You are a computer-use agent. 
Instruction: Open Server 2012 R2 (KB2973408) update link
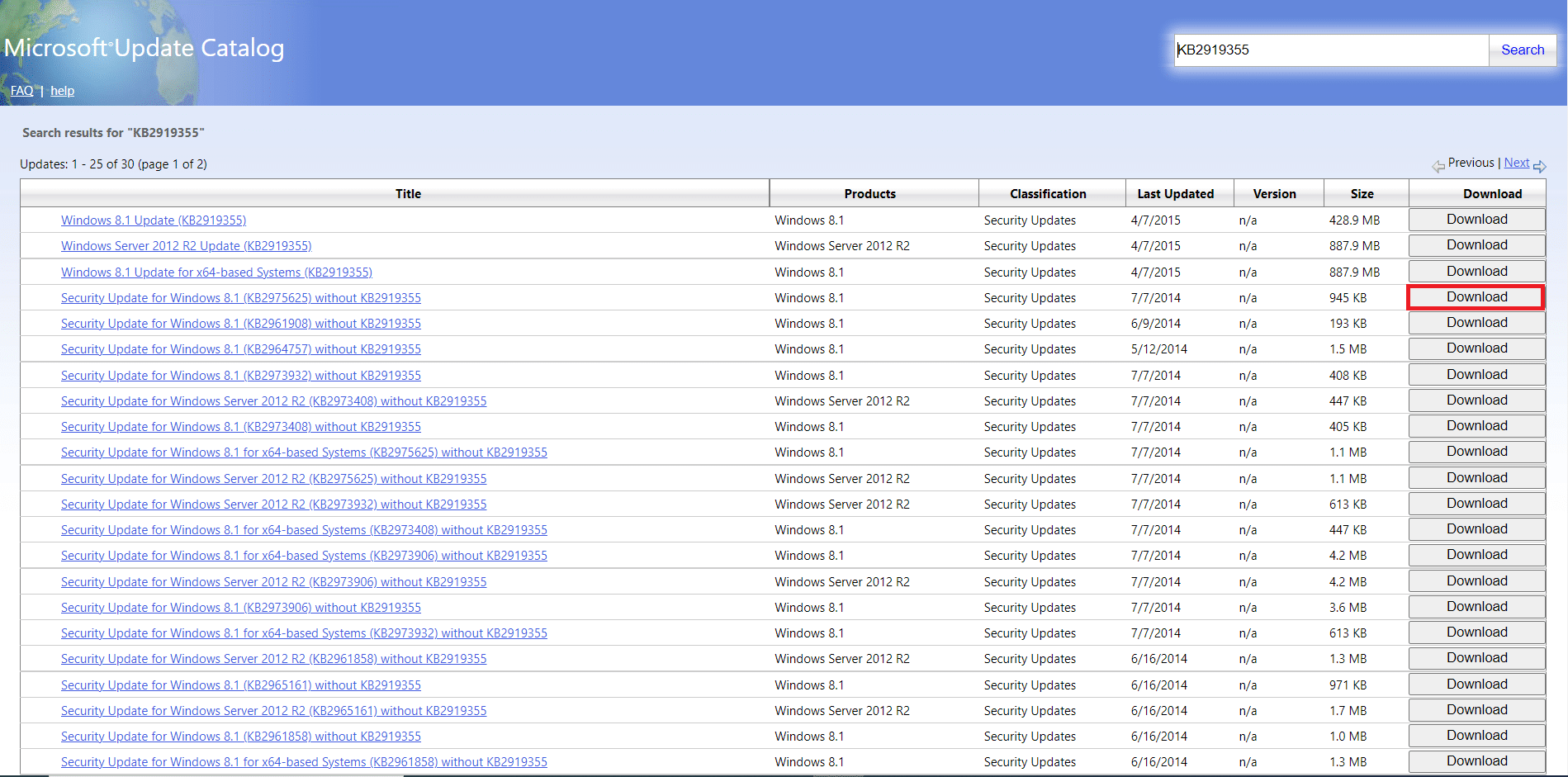pos(273,401)
